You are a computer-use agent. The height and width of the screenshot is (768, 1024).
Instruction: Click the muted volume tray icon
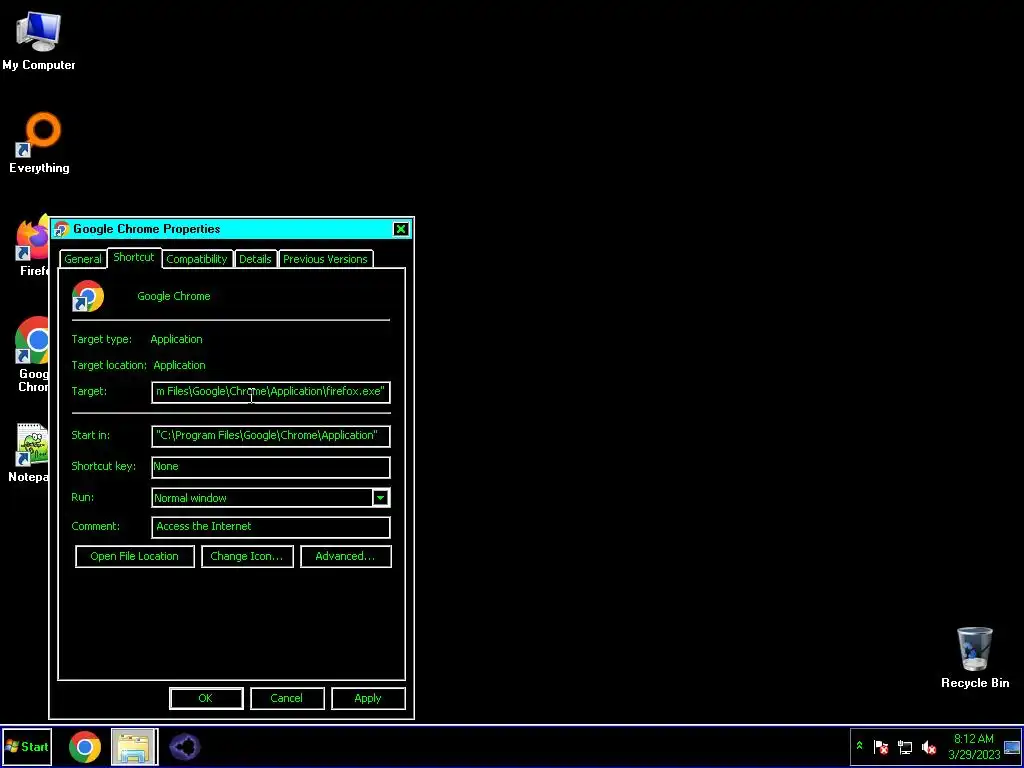coord(928,746)
